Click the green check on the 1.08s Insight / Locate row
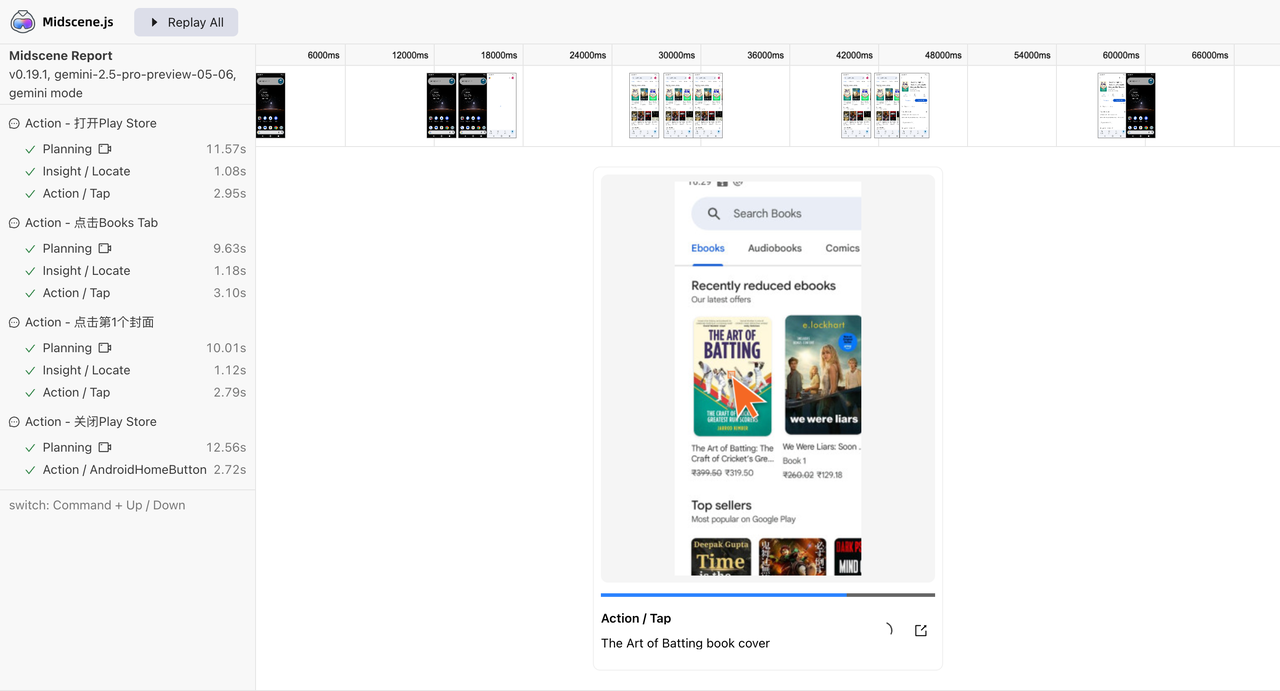Screen dimensions: 1280x691 (x=31, y=171)
